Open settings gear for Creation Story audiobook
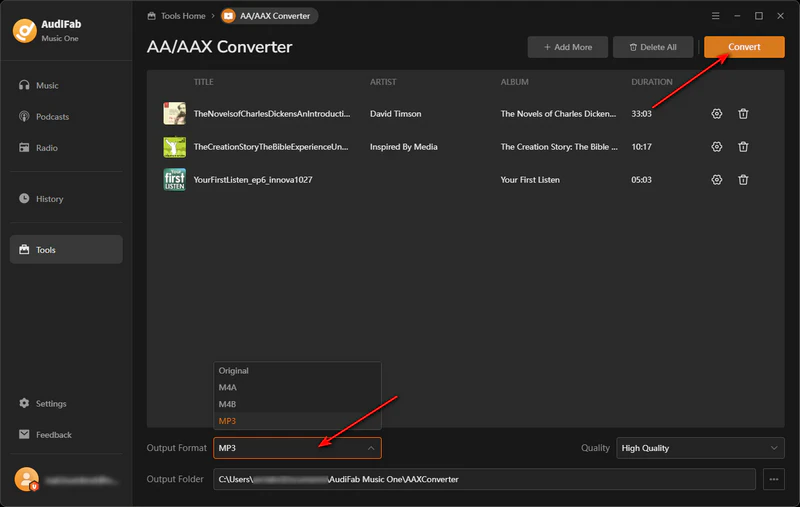Image resolution: width=800 pixels, height=507 pixels. 716,147
